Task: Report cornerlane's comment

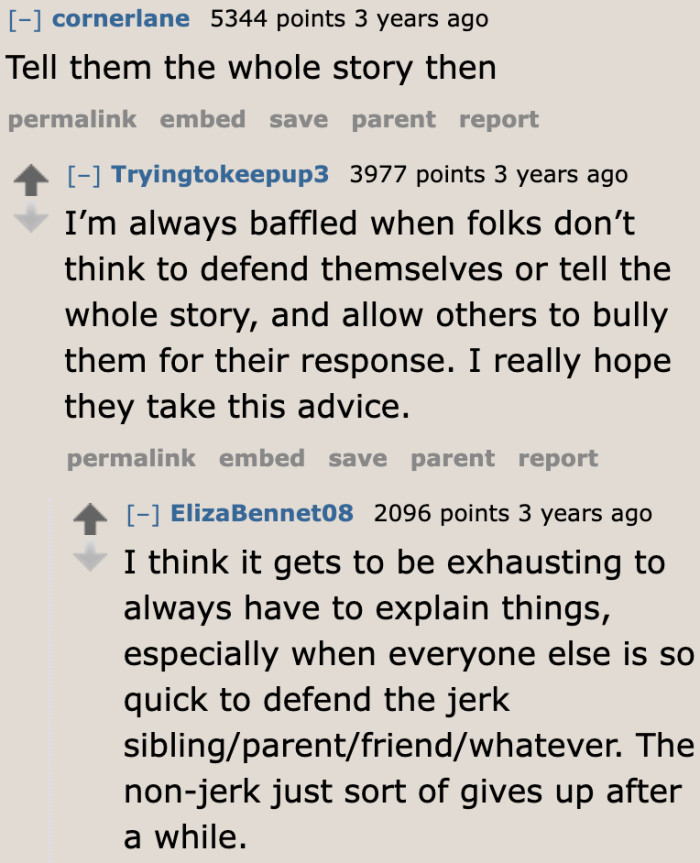Action: pyautogui.click(x=498, y=119)
